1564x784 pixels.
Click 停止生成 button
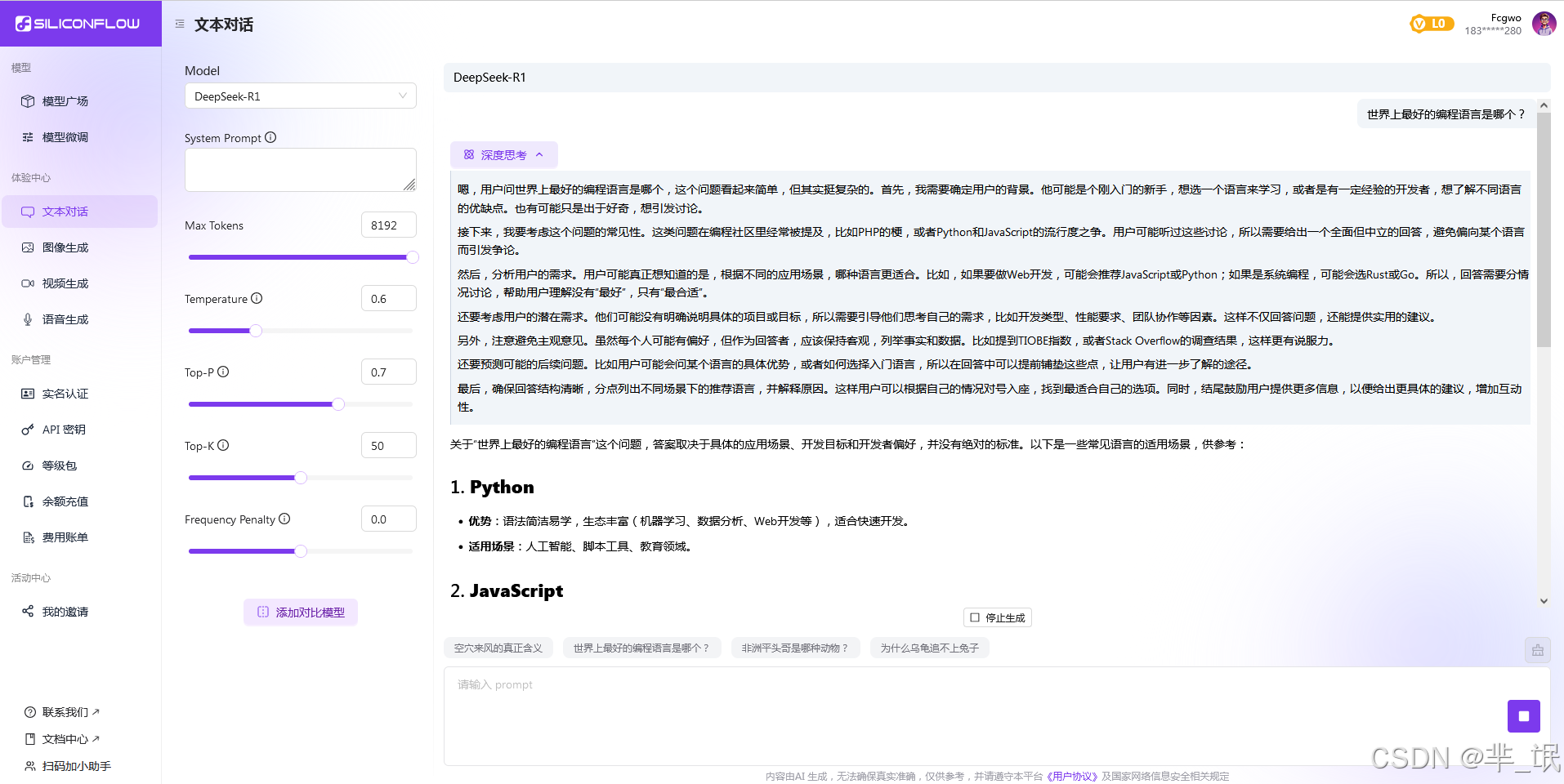(998, 618)
